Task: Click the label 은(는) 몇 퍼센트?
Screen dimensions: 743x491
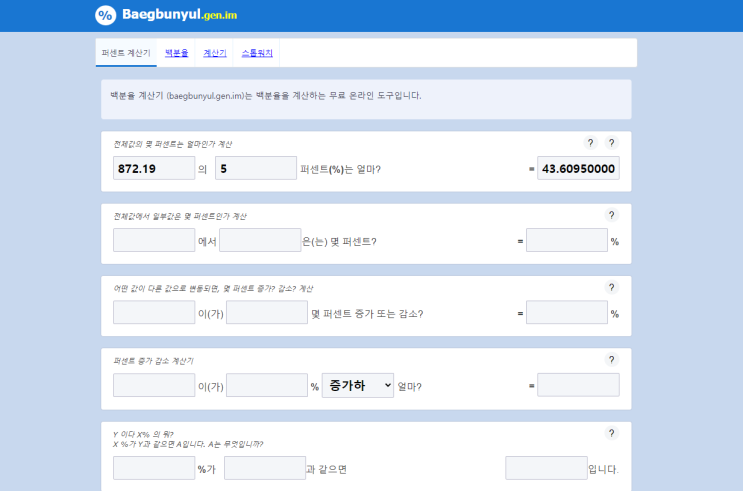Action: (339, 242)
